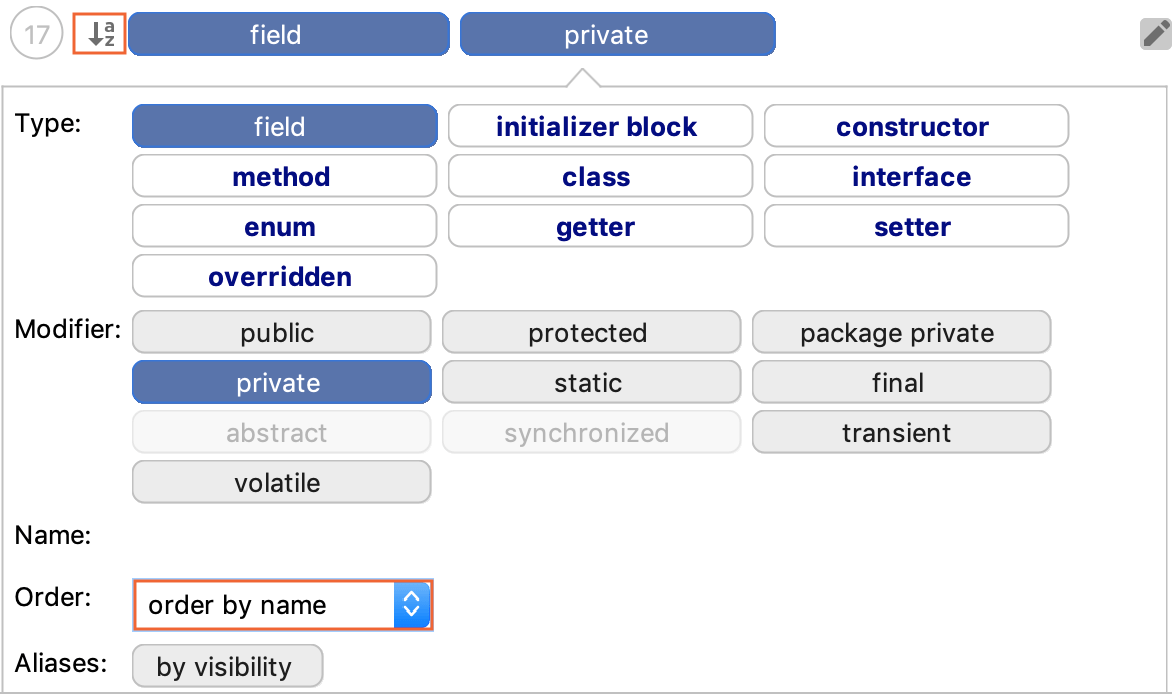The width and height of the screenshot is (1172, 694).
Task: Enable the 'final' modifier
Action: (901, 383)
